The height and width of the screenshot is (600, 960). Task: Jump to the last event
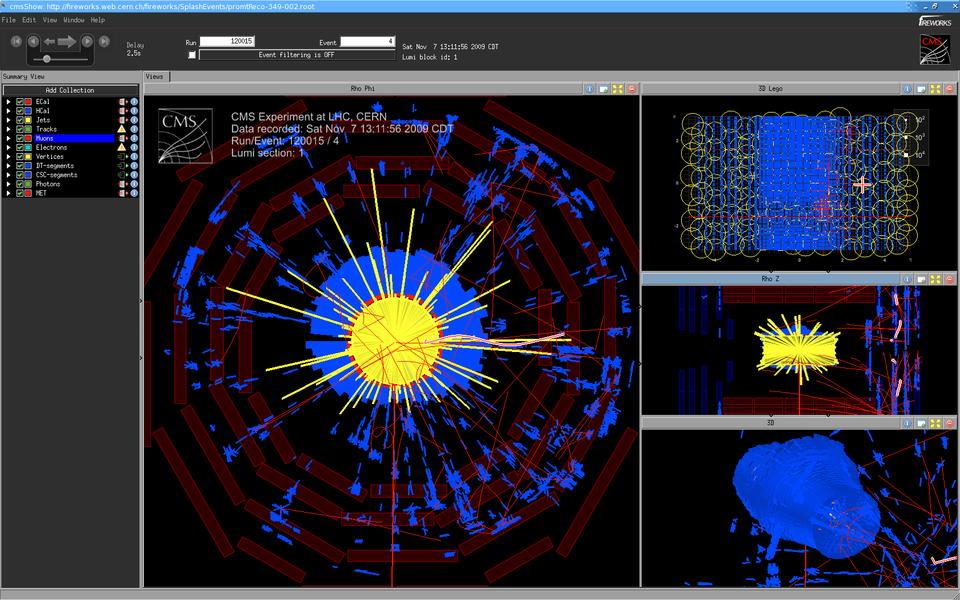(106, 41)
